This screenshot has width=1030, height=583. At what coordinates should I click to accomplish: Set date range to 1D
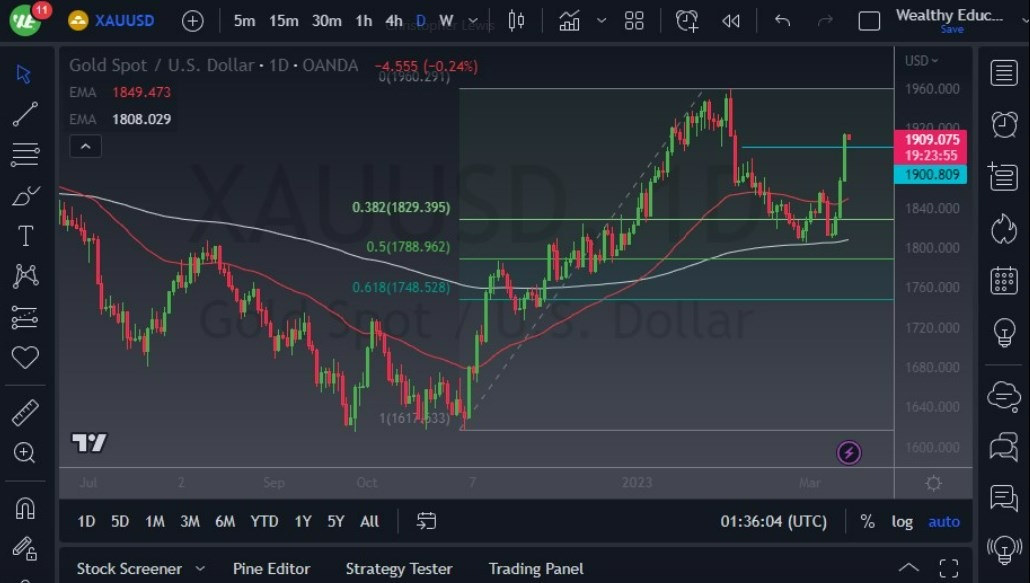tap(86, 521)
